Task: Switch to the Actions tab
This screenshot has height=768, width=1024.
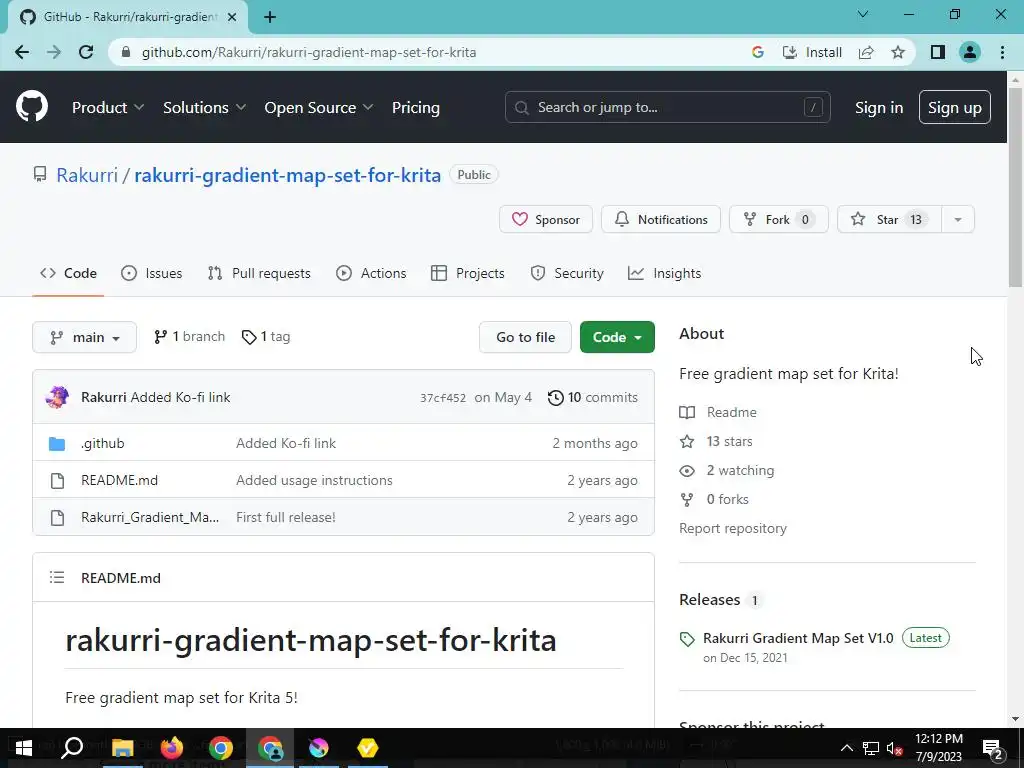Action: click(371, 273)
